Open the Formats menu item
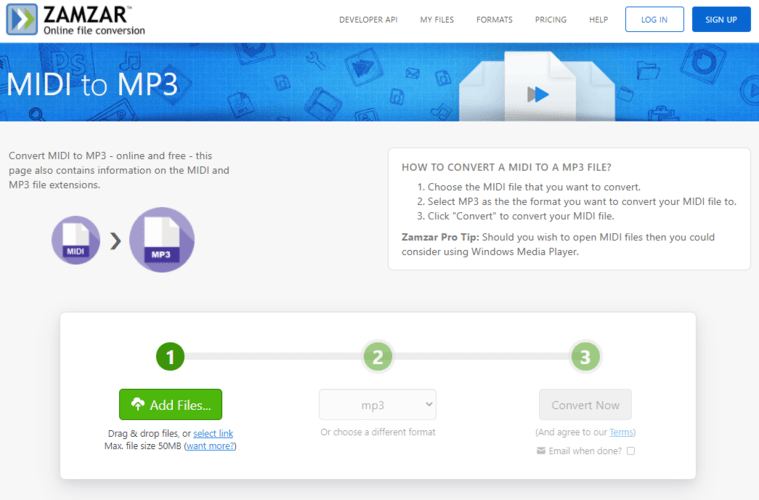Viewport: 759px width, 500px height. [x=494, y=20]
